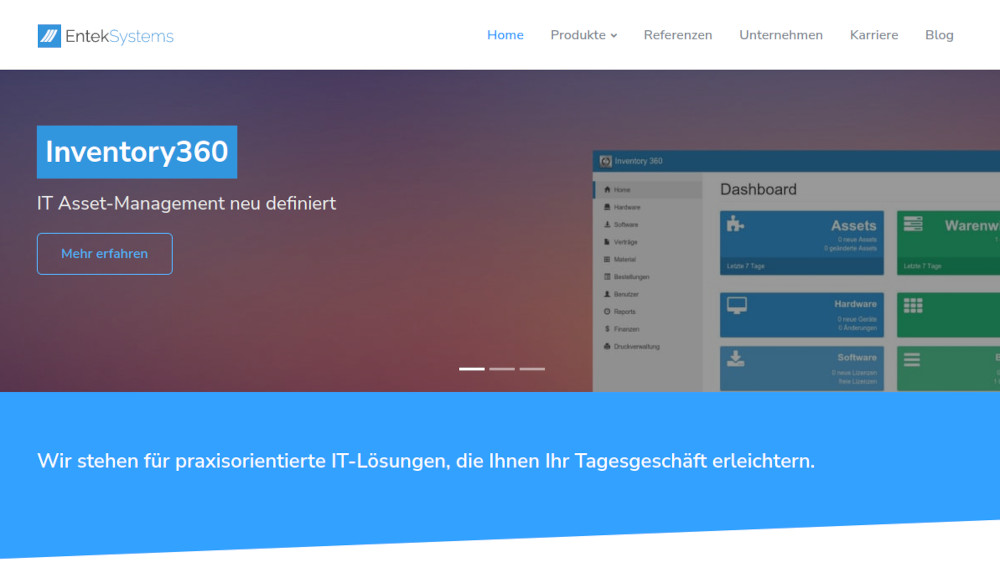This screenshot has width=1000, height=568.
Task: Expand the Produkte dropdown chevron
Action: (x=614, y=36)
